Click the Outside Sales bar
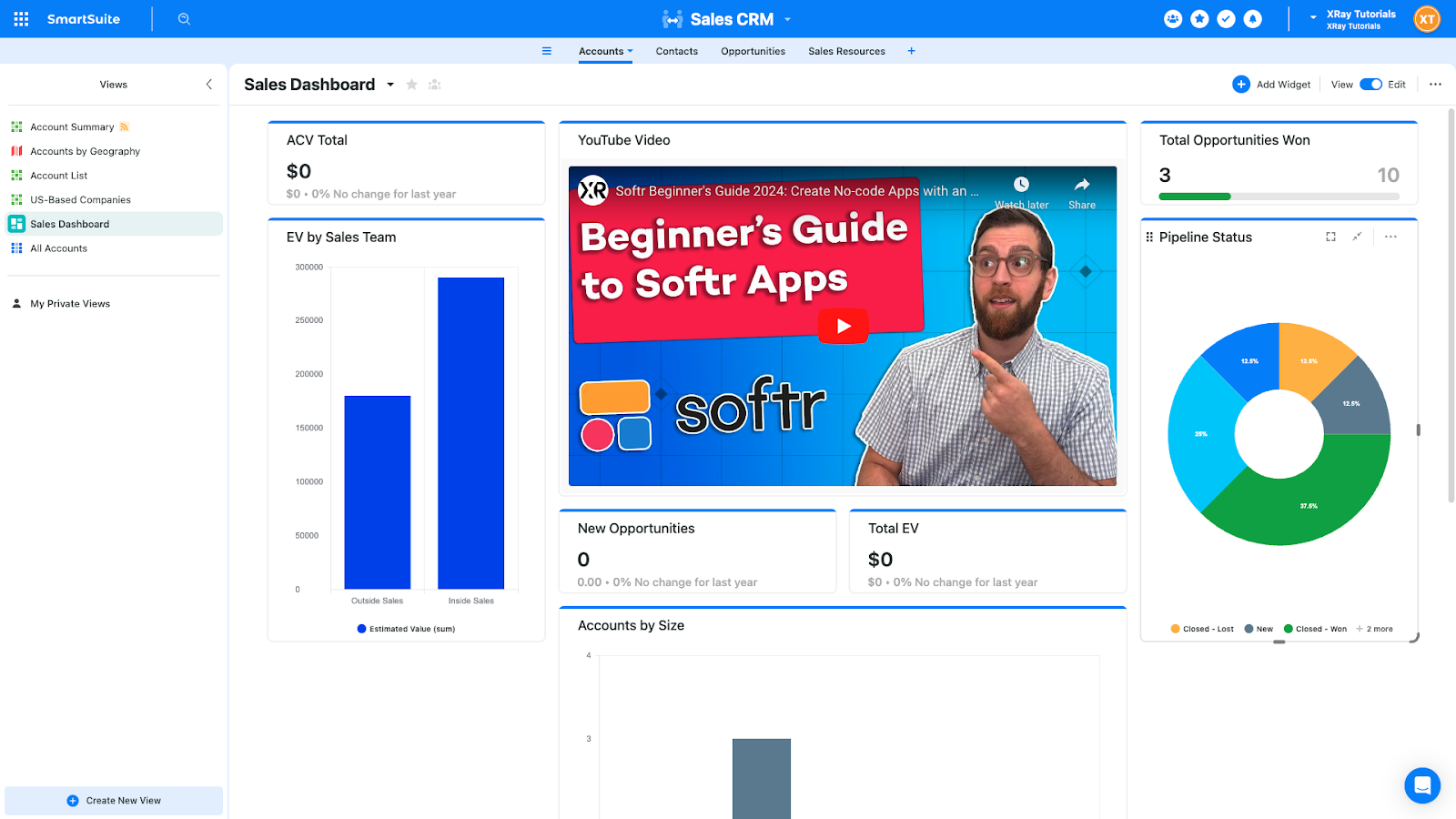The height and width of the screenshot is (819, 1456). pyautogui.click(x=378, y=492)
